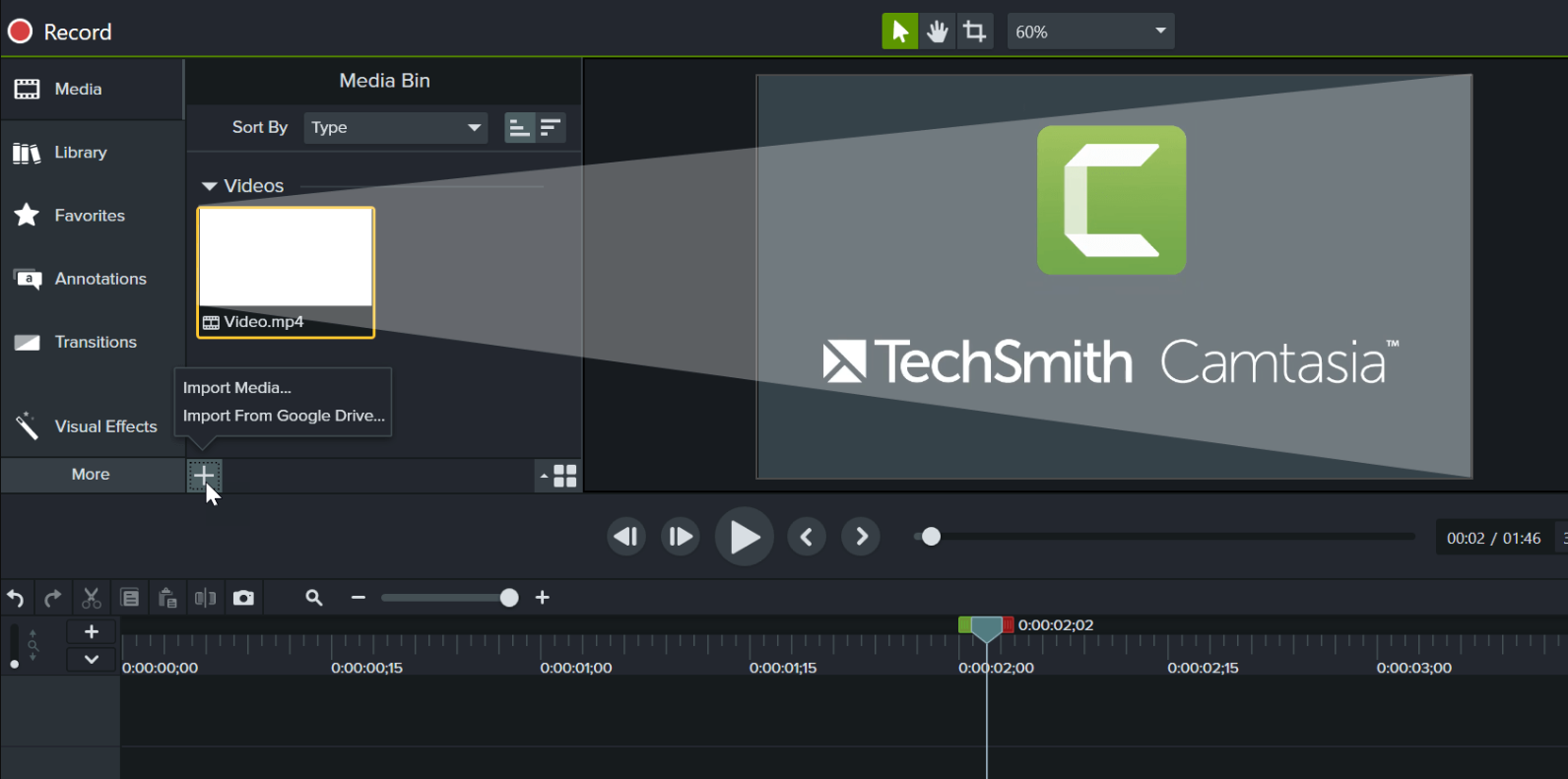The width and height of the screenshot is (1568, 779).
Task: Select the arrow Edit mode tool
Action: pos(899,32)
